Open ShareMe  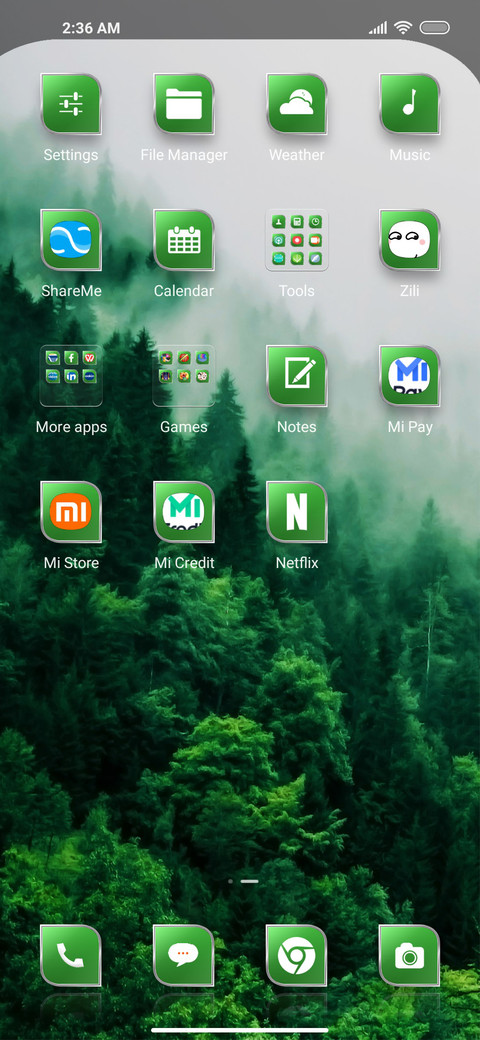[x=71, y=240]
